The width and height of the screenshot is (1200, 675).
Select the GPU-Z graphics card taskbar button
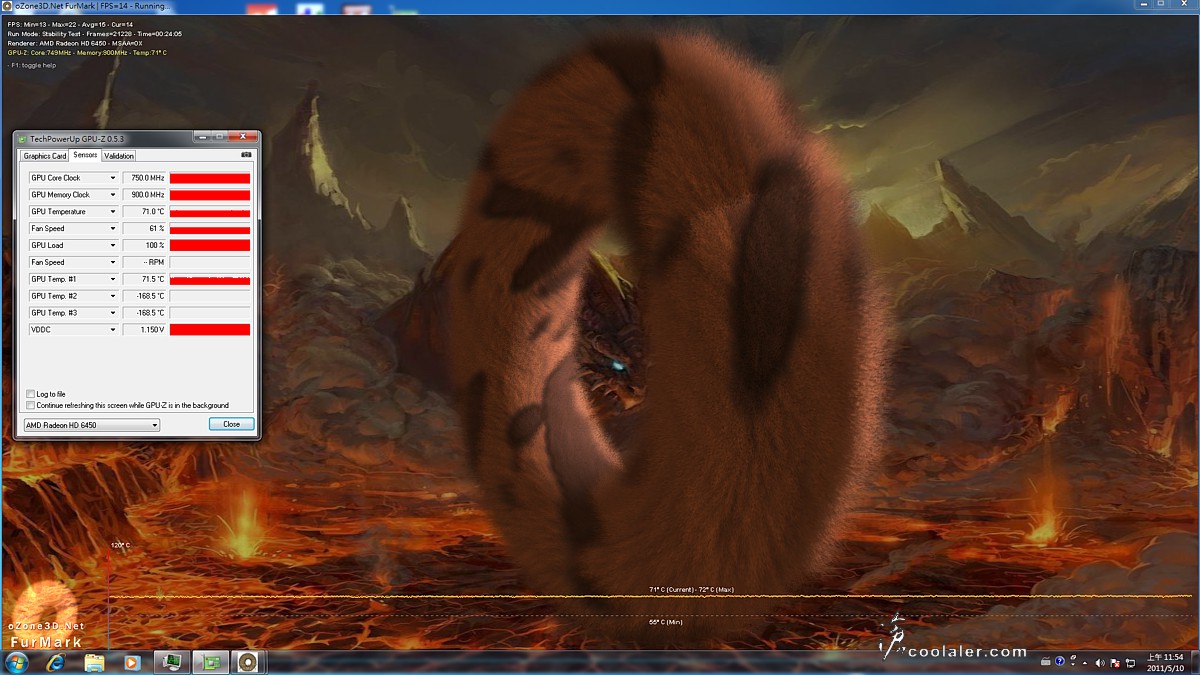[211, 662]
